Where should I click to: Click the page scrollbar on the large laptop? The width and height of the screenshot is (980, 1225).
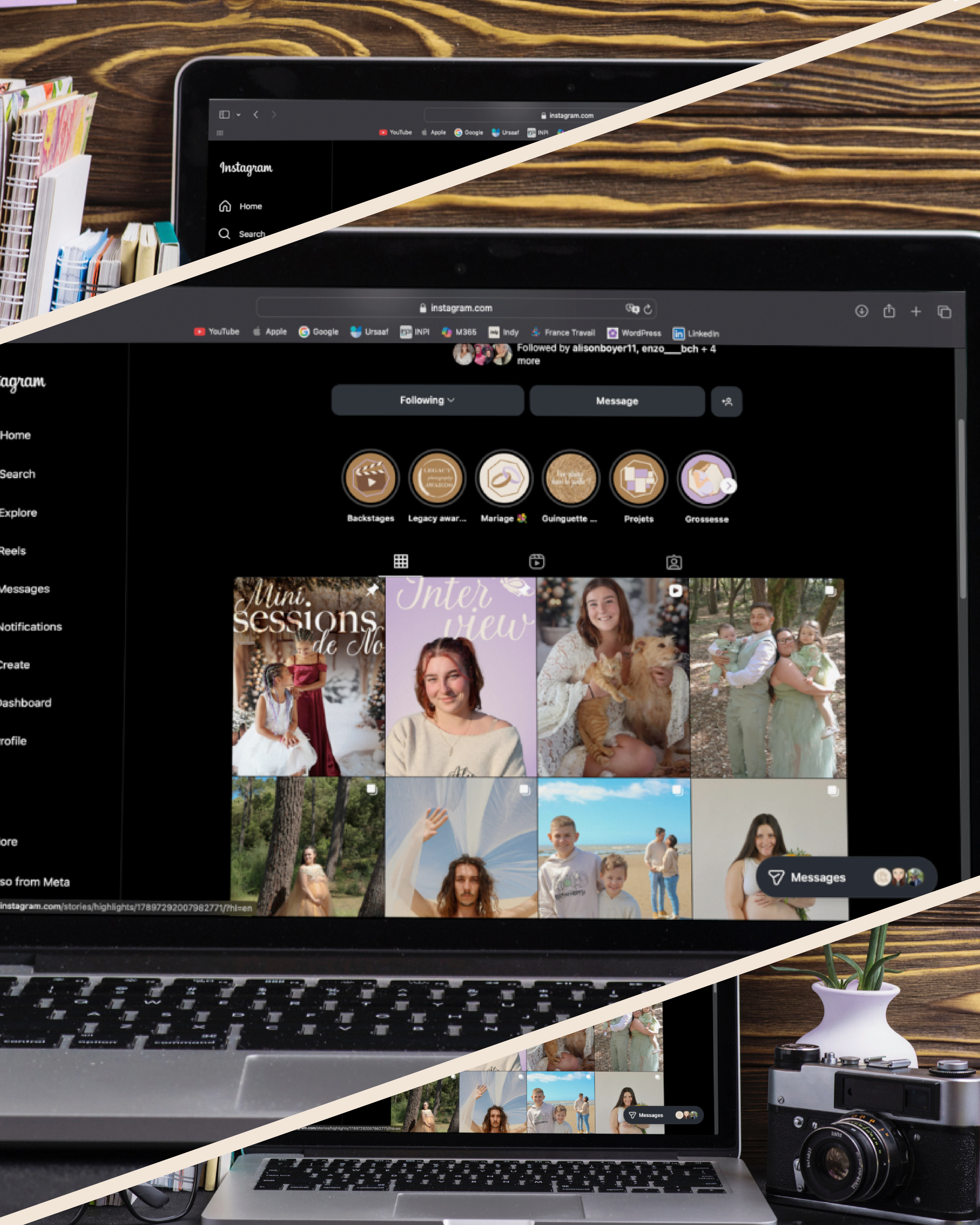point(962,508)
